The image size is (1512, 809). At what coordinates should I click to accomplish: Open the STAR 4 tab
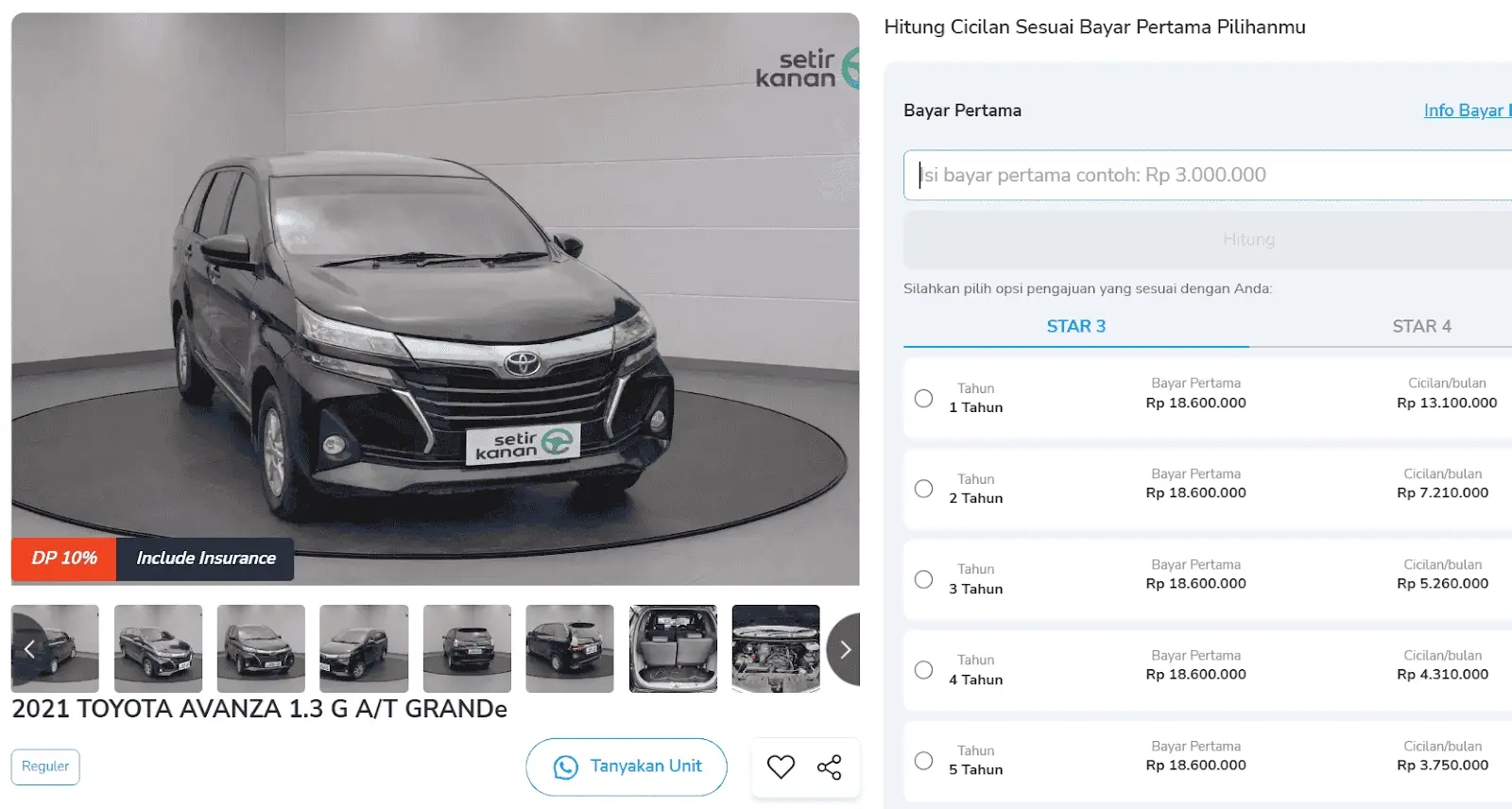pyautogui.click(x=1420, y=326)
